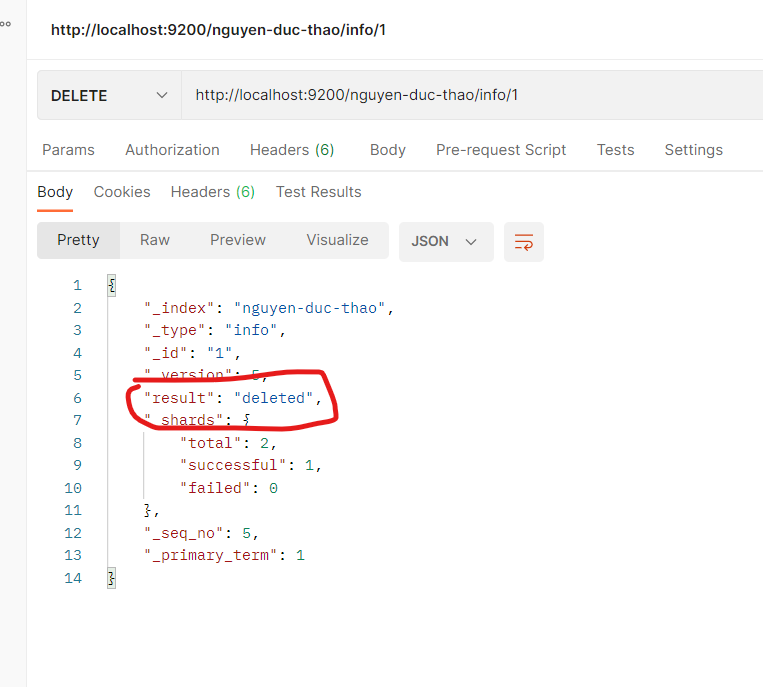This screenshot has width=763, height=687.
Task: Open the Settings request tab
Action: (693, 150)
